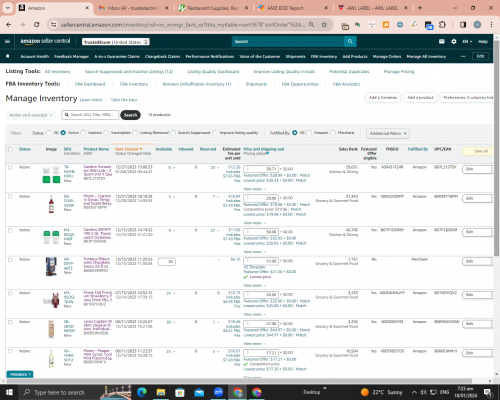Click the Amazon Seller Central logo

click(45, 41)
